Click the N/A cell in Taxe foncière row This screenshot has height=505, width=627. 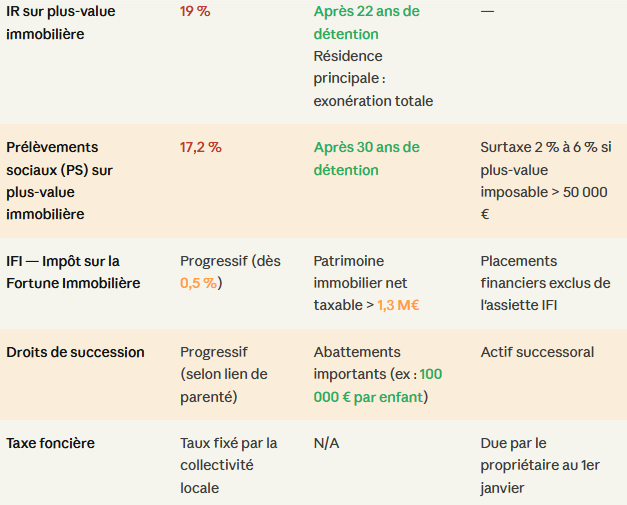326,442
